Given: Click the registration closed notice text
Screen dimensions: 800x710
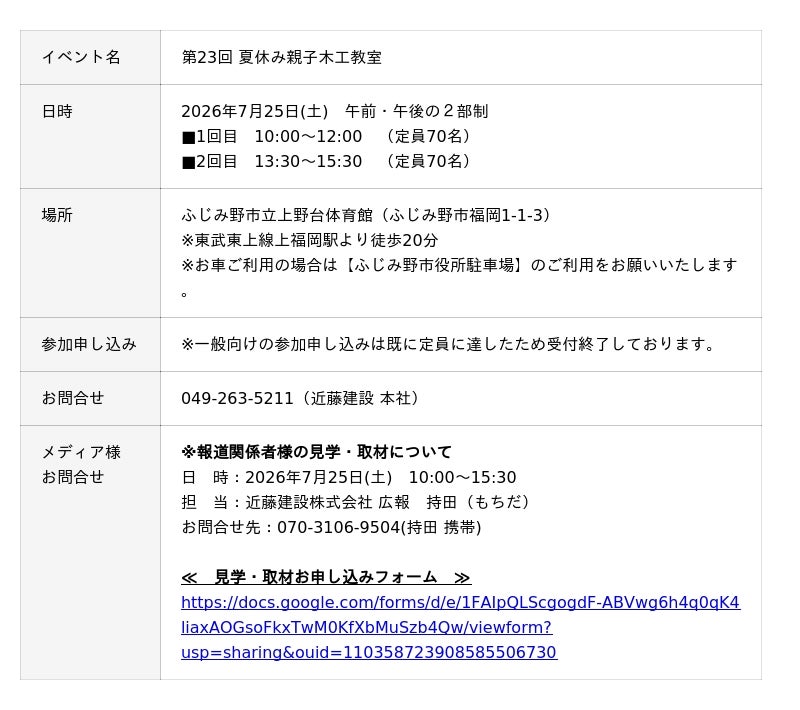Looking at the screenshot, I should tap(447, 344).
